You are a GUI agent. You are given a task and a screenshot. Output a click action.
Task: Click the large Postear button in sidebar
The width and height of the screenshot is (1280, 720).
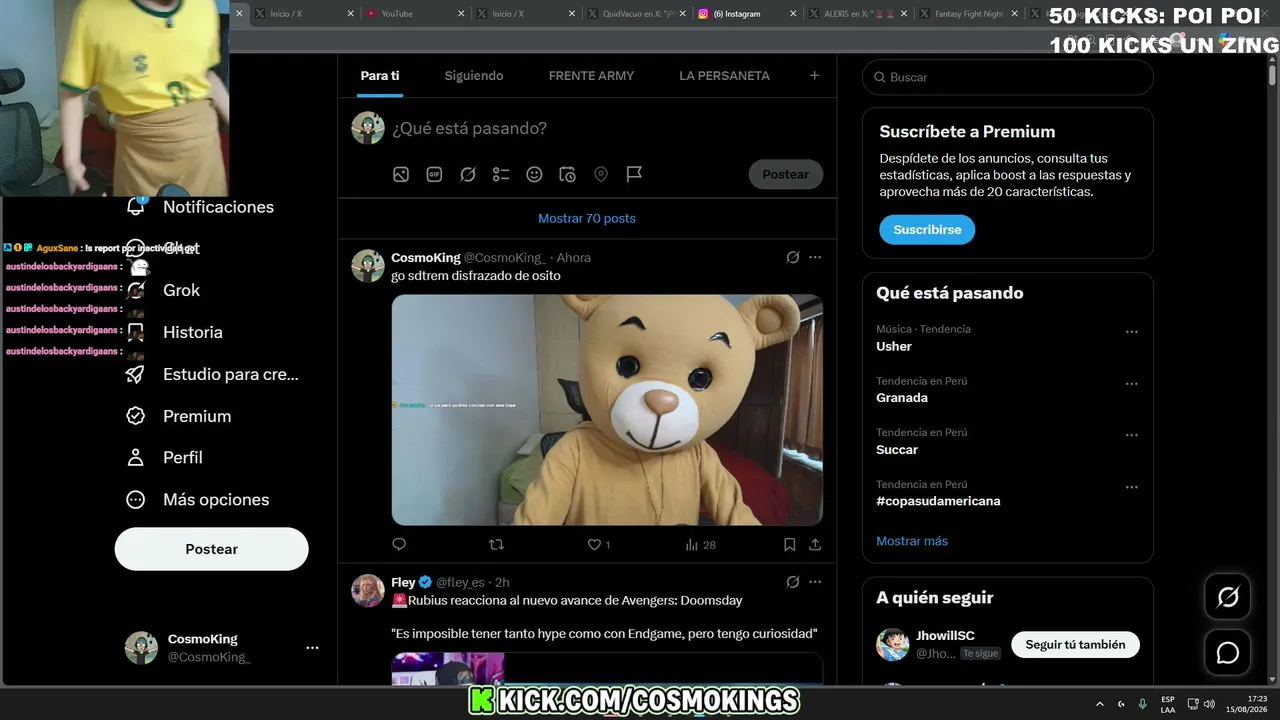212,549
